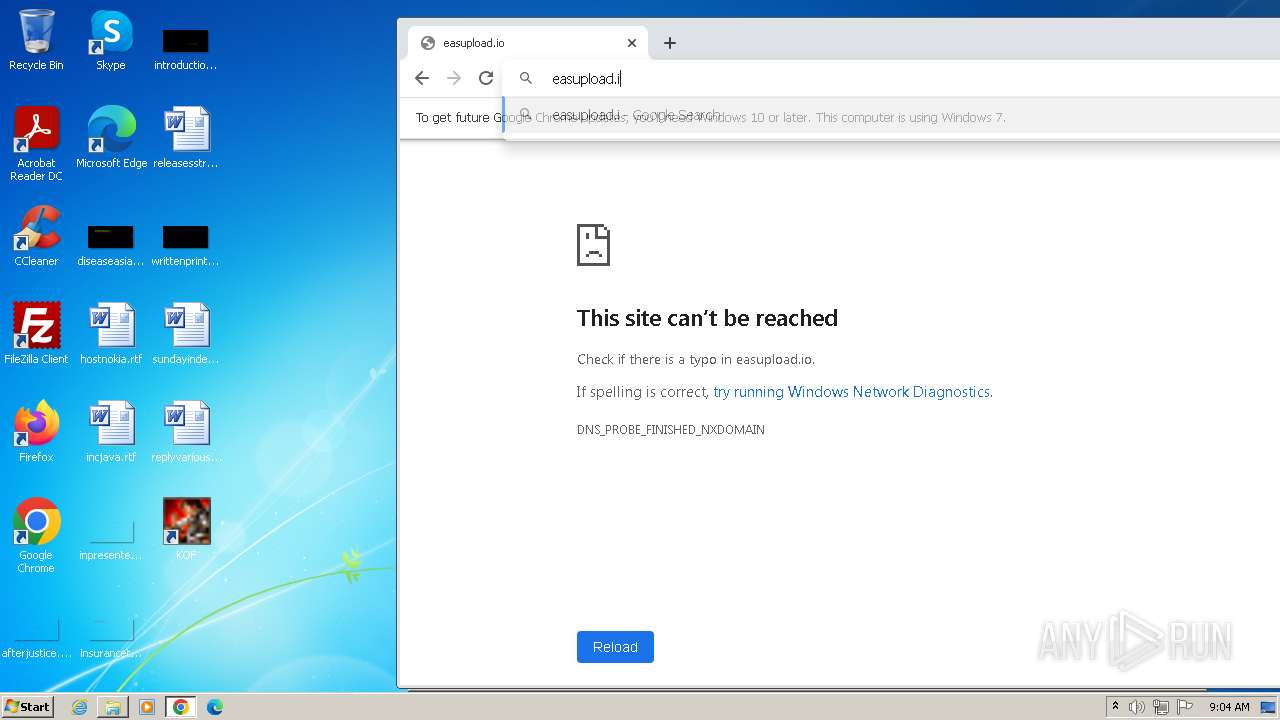
Task: Open Internet Explorer from the taskbar
Action: tap(80, 707)
